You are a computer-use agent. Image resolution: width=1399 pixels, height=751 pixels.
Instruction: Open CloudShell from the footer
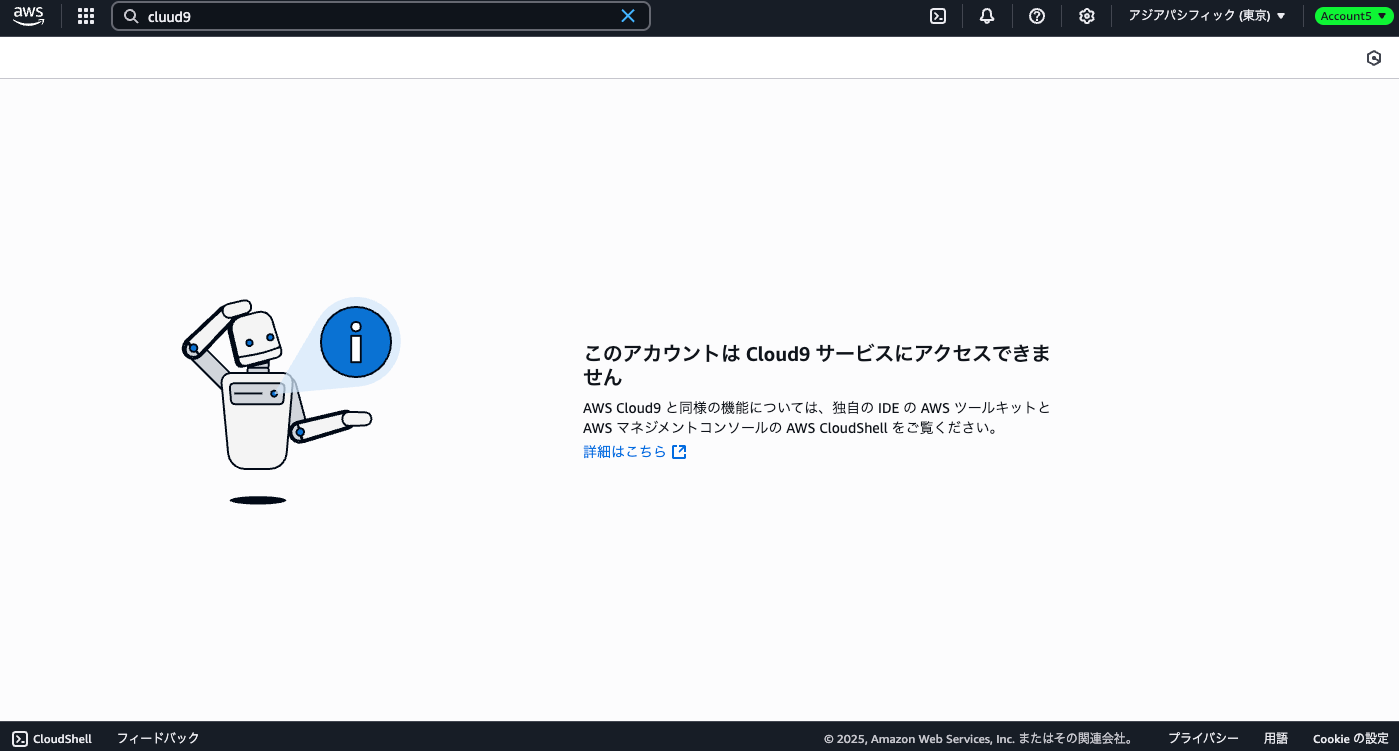pos(53,738)
